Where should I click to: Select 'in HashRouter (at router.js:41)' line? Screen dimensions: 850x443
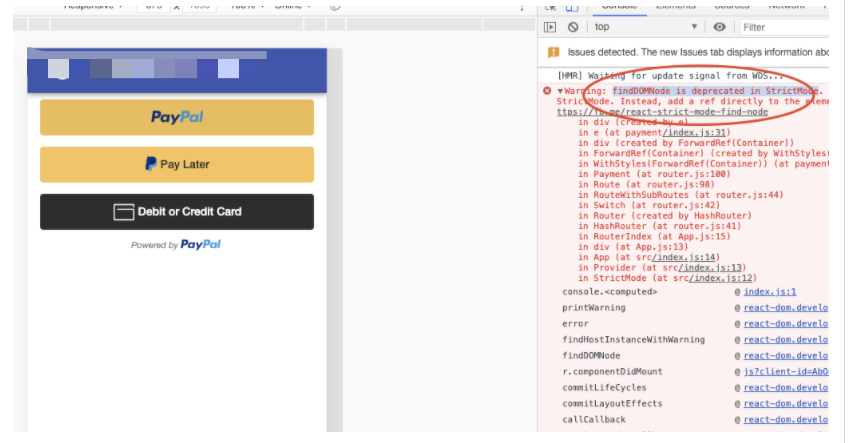659,226
